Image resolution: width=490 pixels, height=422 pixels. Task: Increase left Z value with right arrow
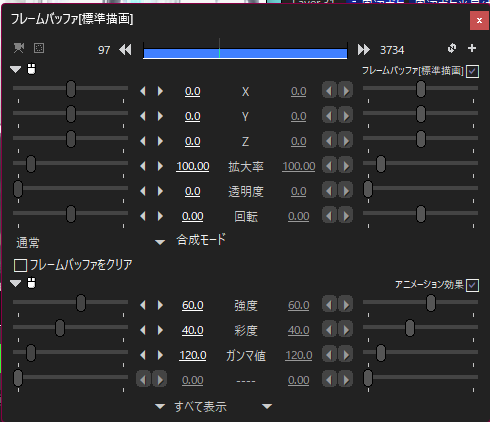tap(160, 141)
